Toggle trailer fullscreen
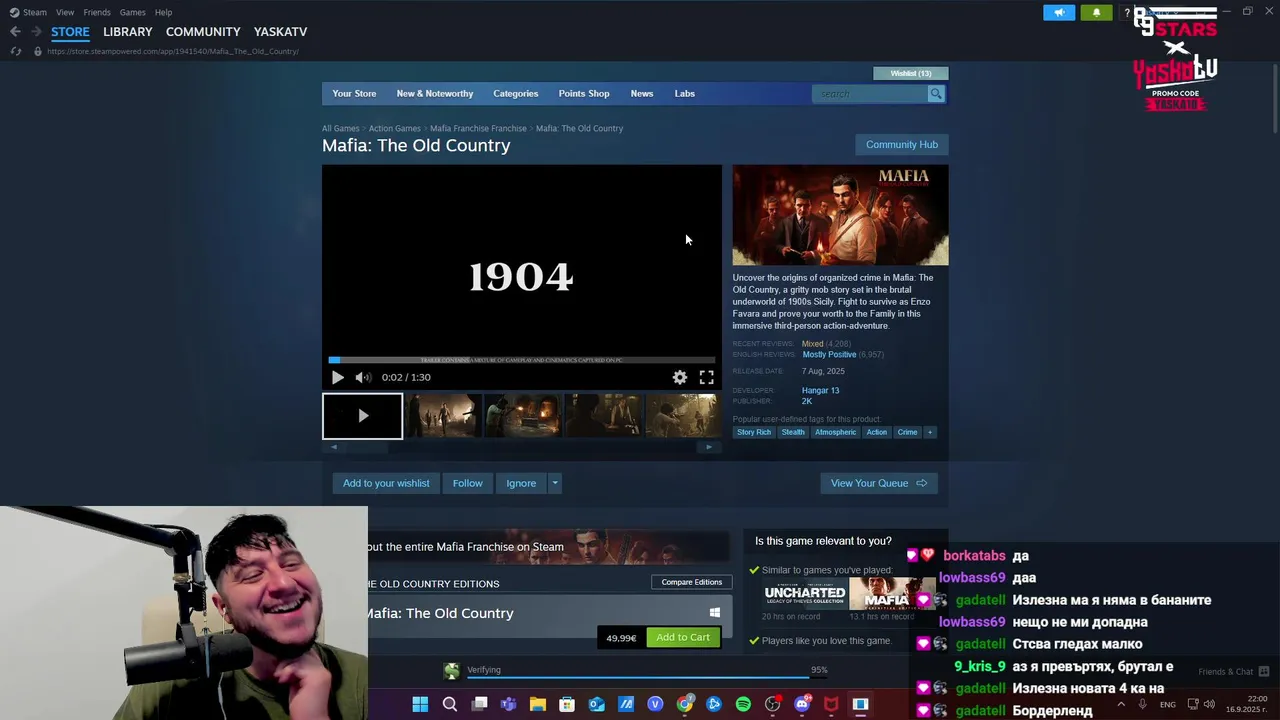The image size is (1280, 720). pyautogui.click(x=706, y=377)
